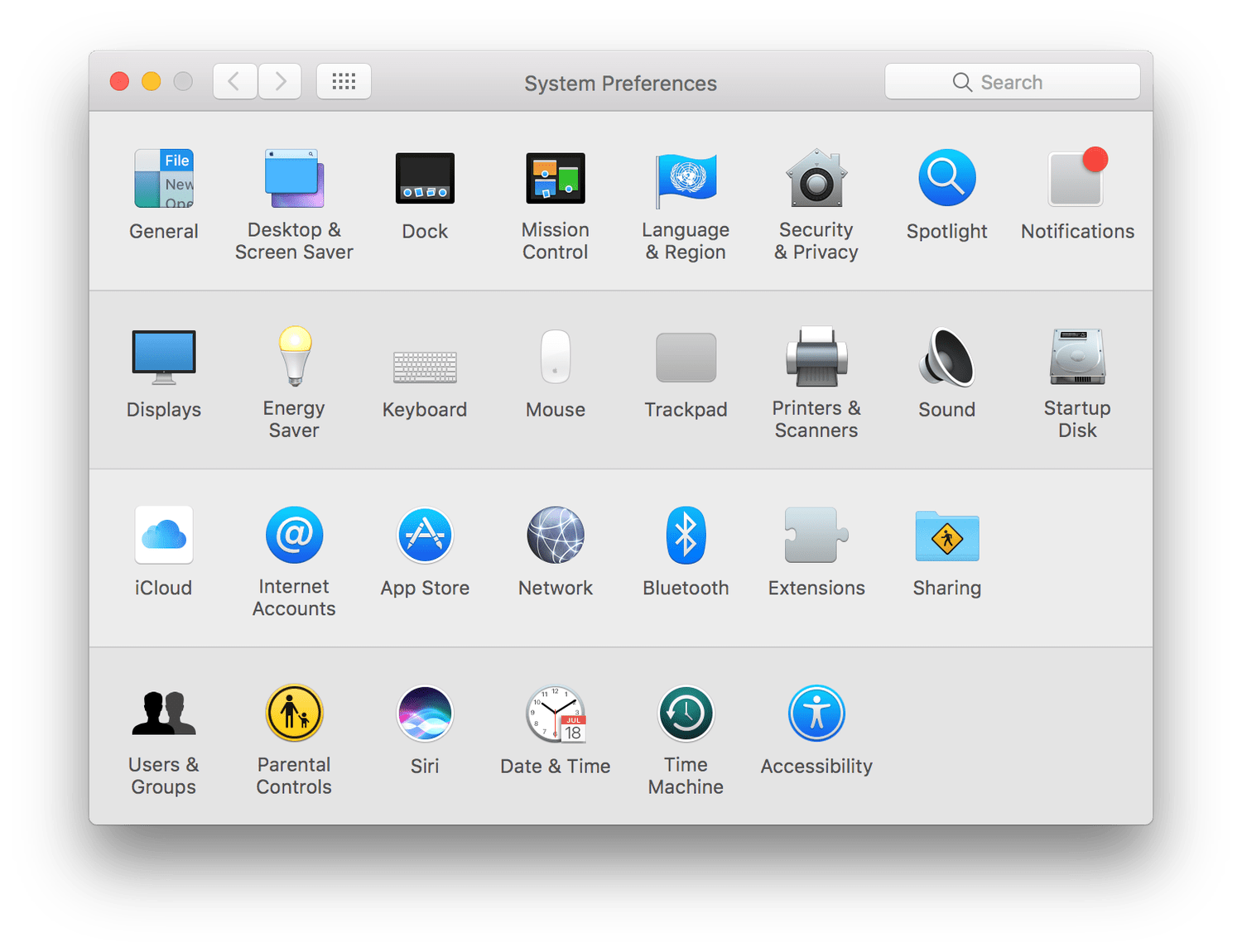Screen dimensions: 1242x952
Task: Open Mission Control preferences
Action: click(555, 179)
